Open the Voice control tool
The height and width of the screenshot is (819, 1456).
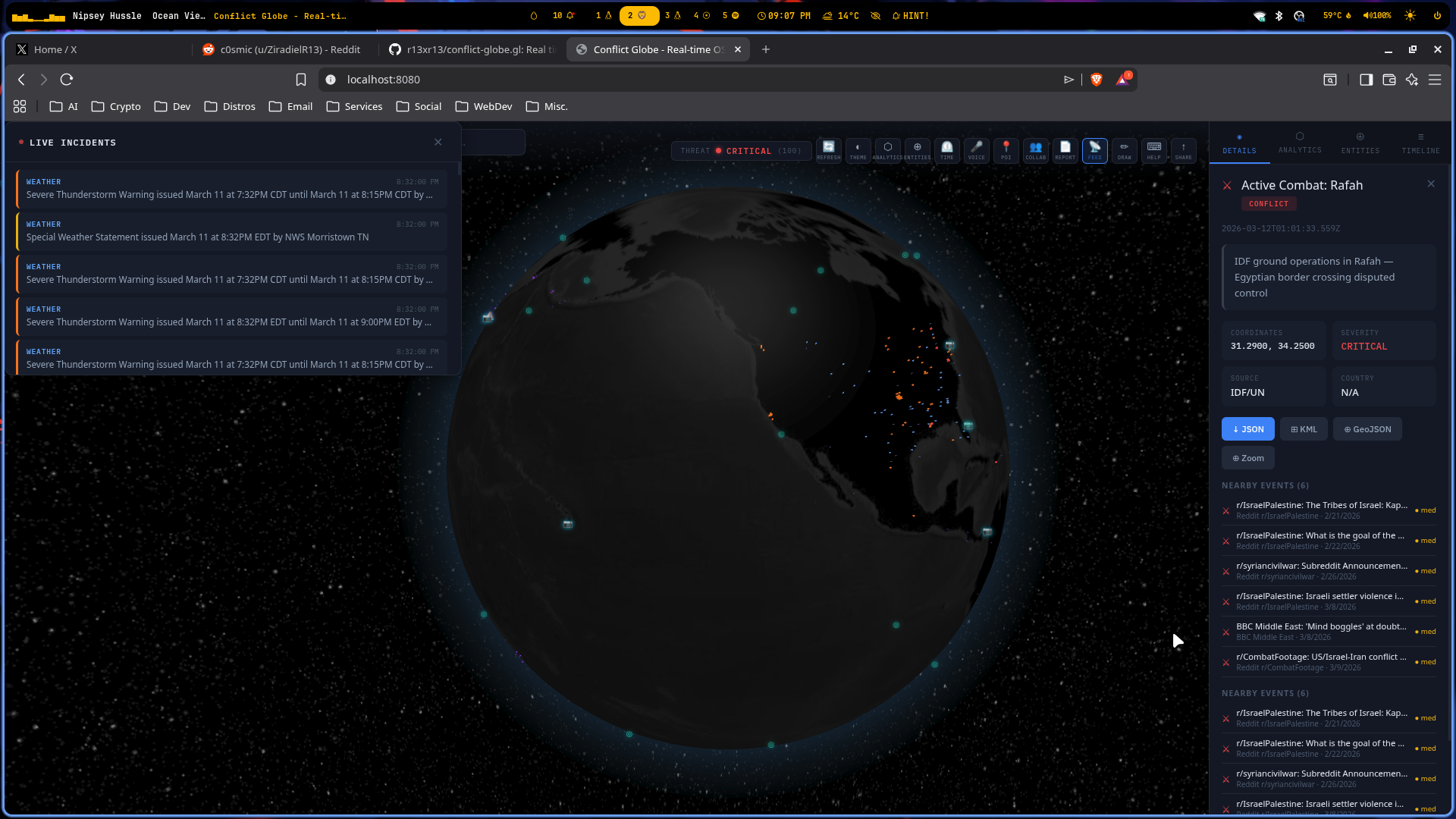point(976,149)
